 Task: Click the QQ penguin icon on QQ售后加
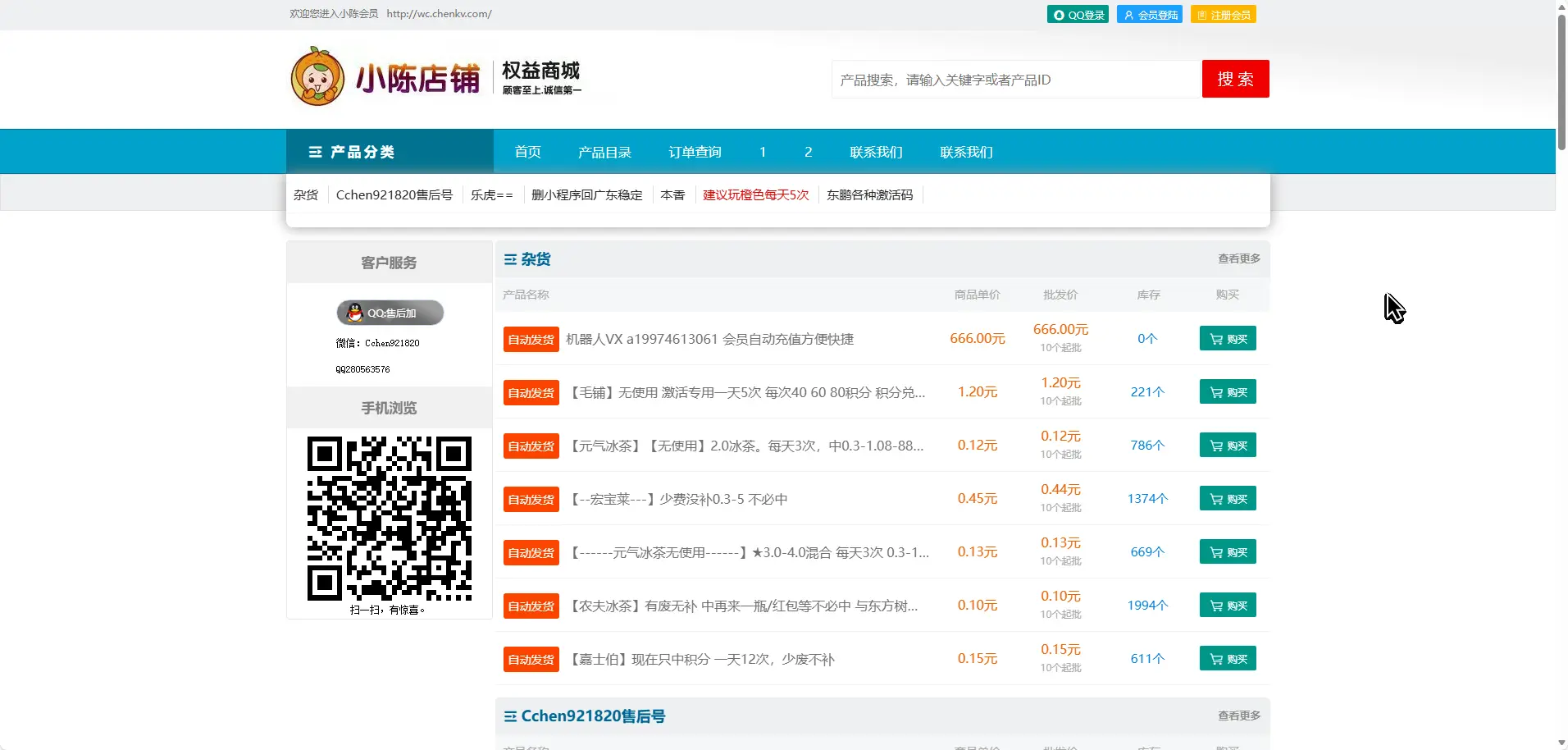pos(356,313)
